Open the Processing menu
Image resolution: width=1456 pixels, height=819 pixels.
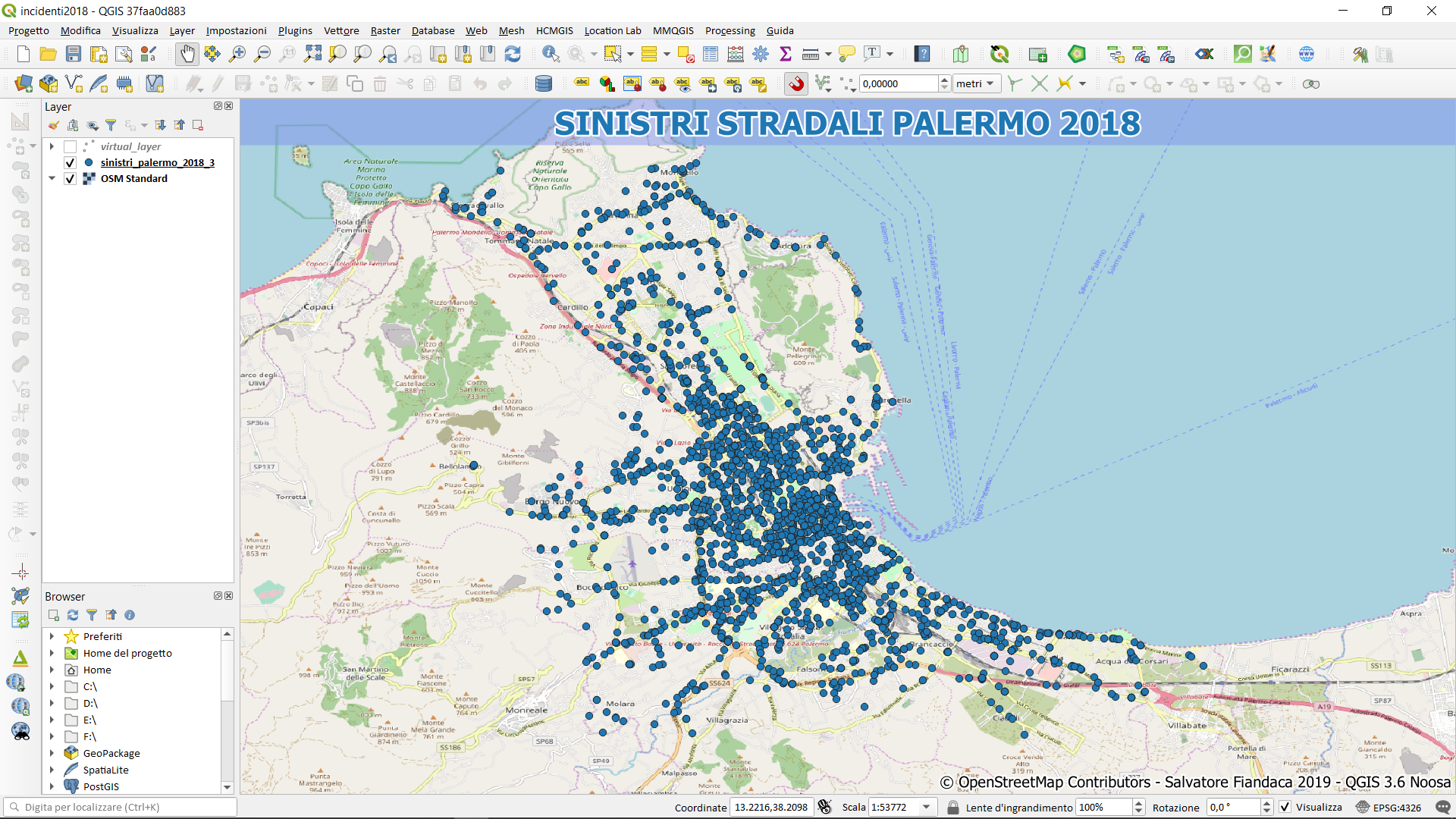pos(730,30)
